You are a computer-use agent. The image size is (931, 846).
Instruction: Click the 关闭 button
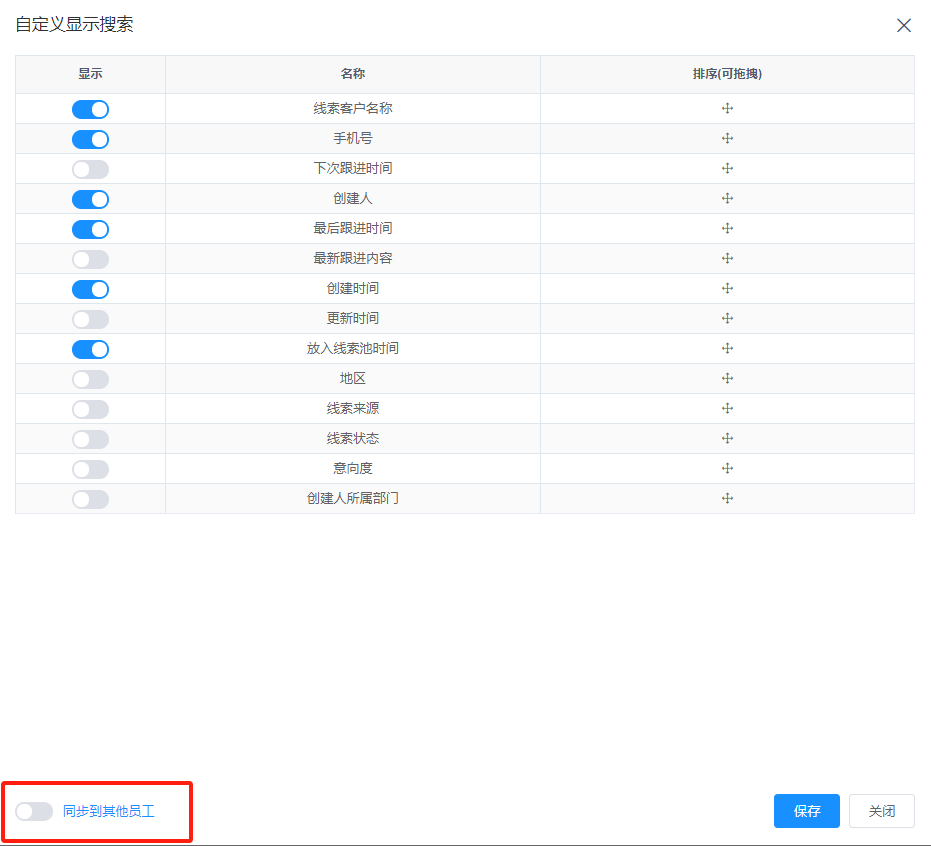point(881,811)
